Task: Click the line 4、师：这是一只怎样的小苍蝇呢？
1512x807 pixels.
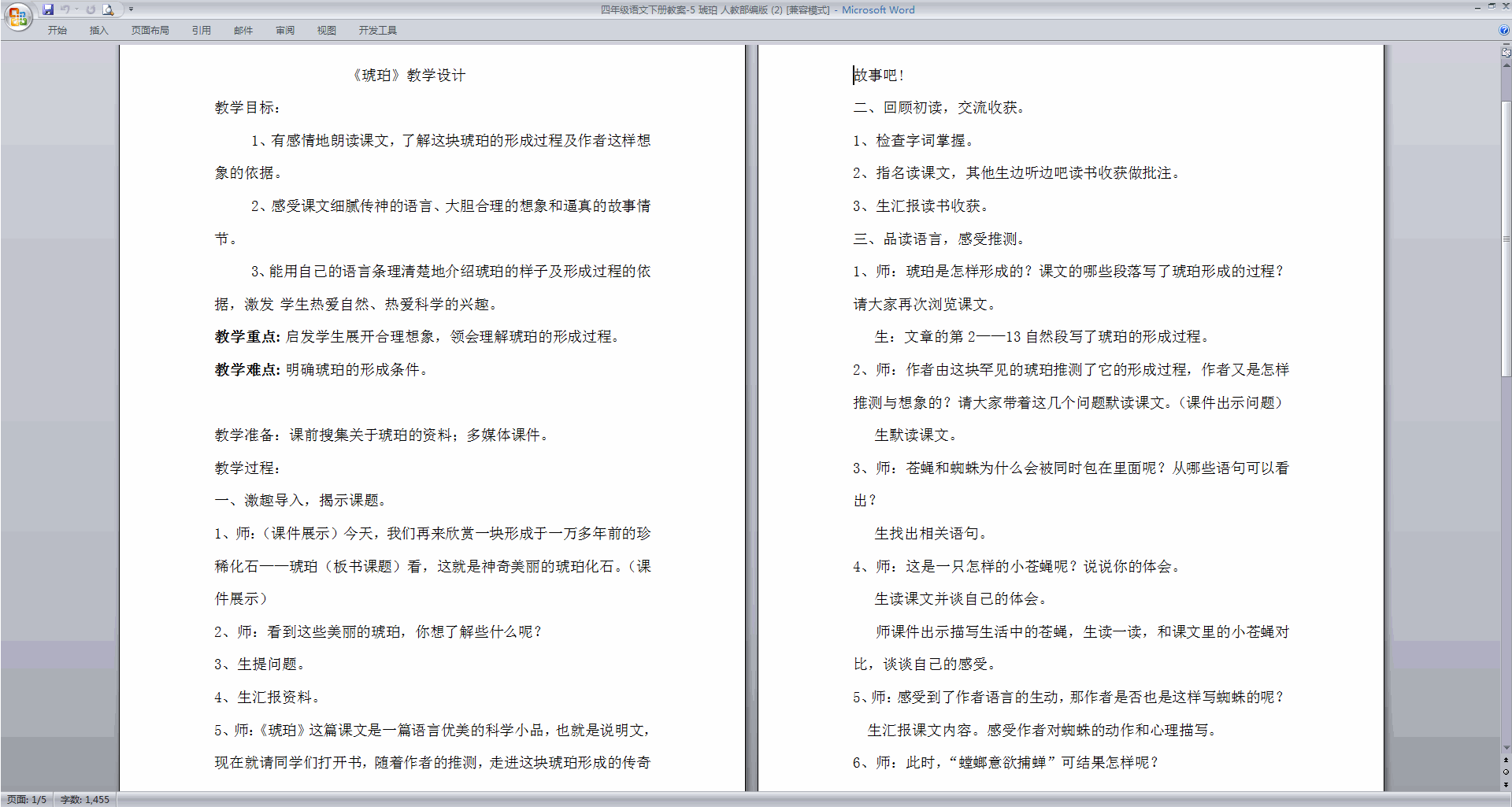Action: (x=1017, y=567)
